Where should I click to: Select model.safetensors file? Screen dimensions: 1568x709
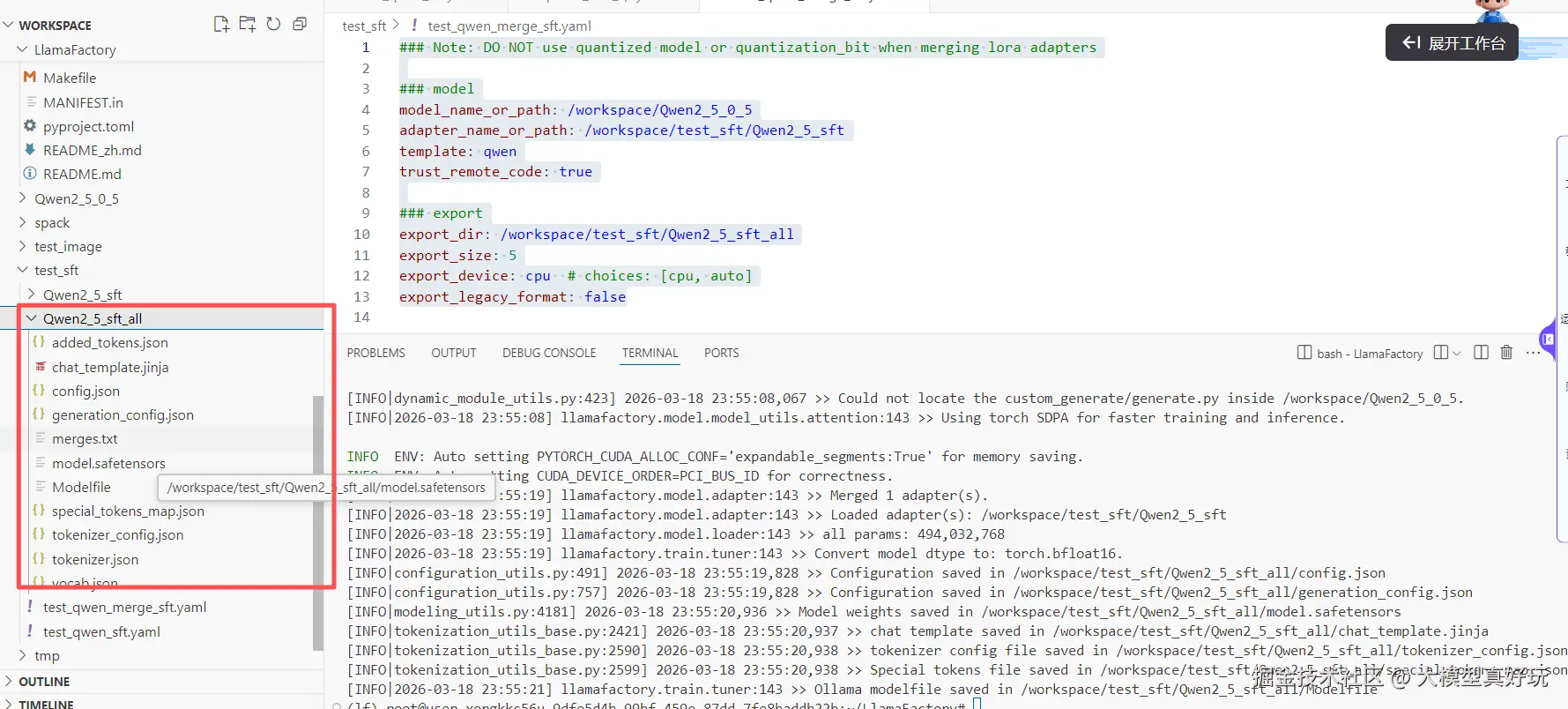[108, 463]
